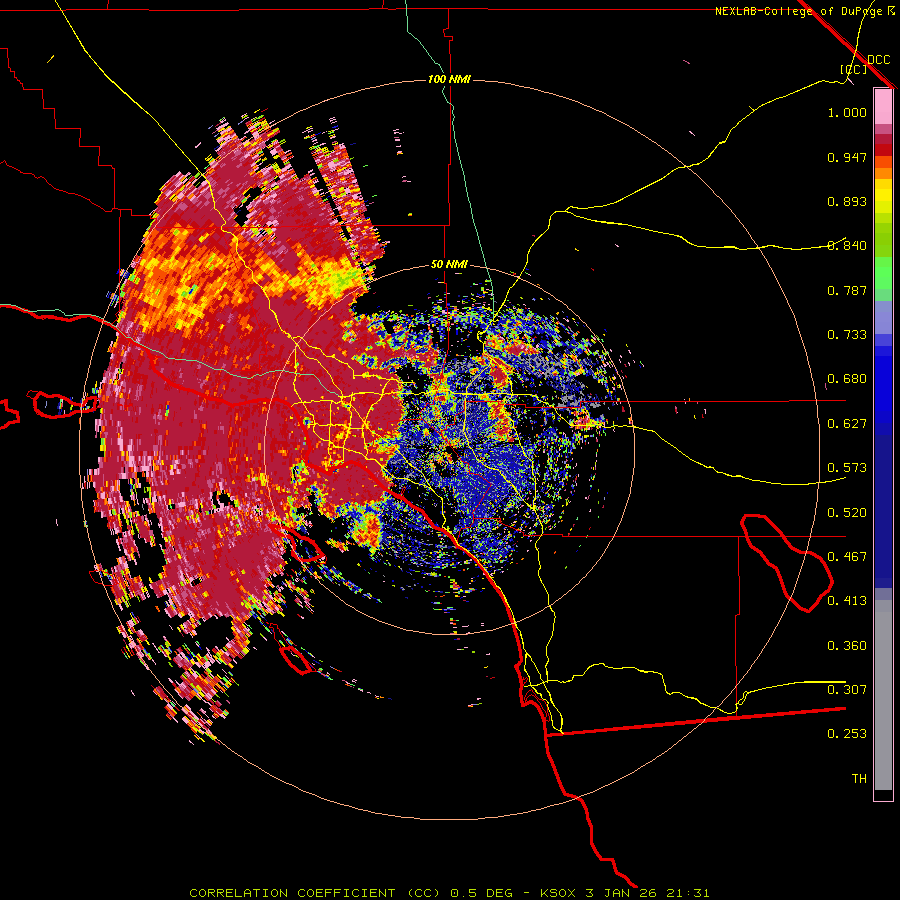This screenshot has width=900, height=900.
Task: Pick the large gray color bar segment
Action: point(883,695)
